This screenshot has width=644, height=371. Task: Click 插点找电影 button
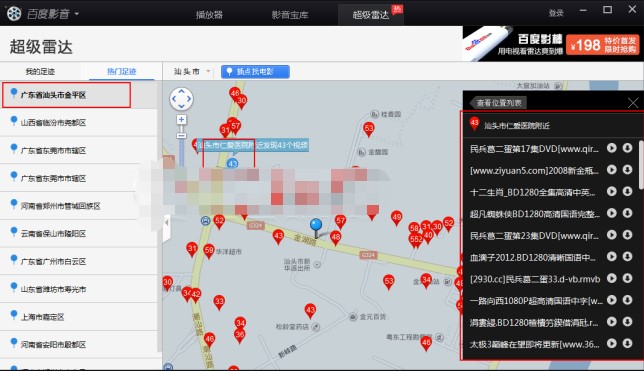(255, 71)
